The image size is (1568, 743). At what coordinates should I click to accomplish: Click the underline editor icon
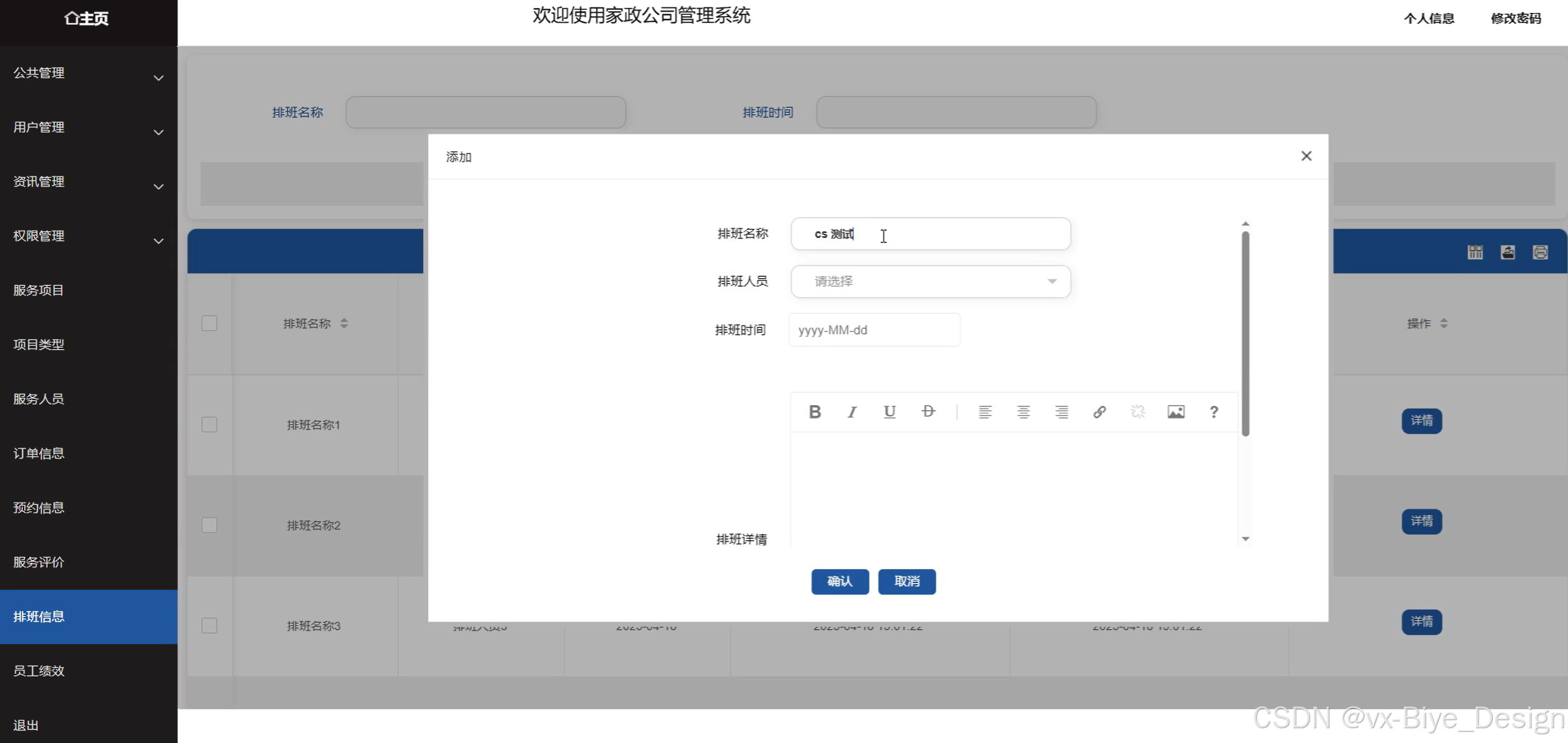(889, 412)
